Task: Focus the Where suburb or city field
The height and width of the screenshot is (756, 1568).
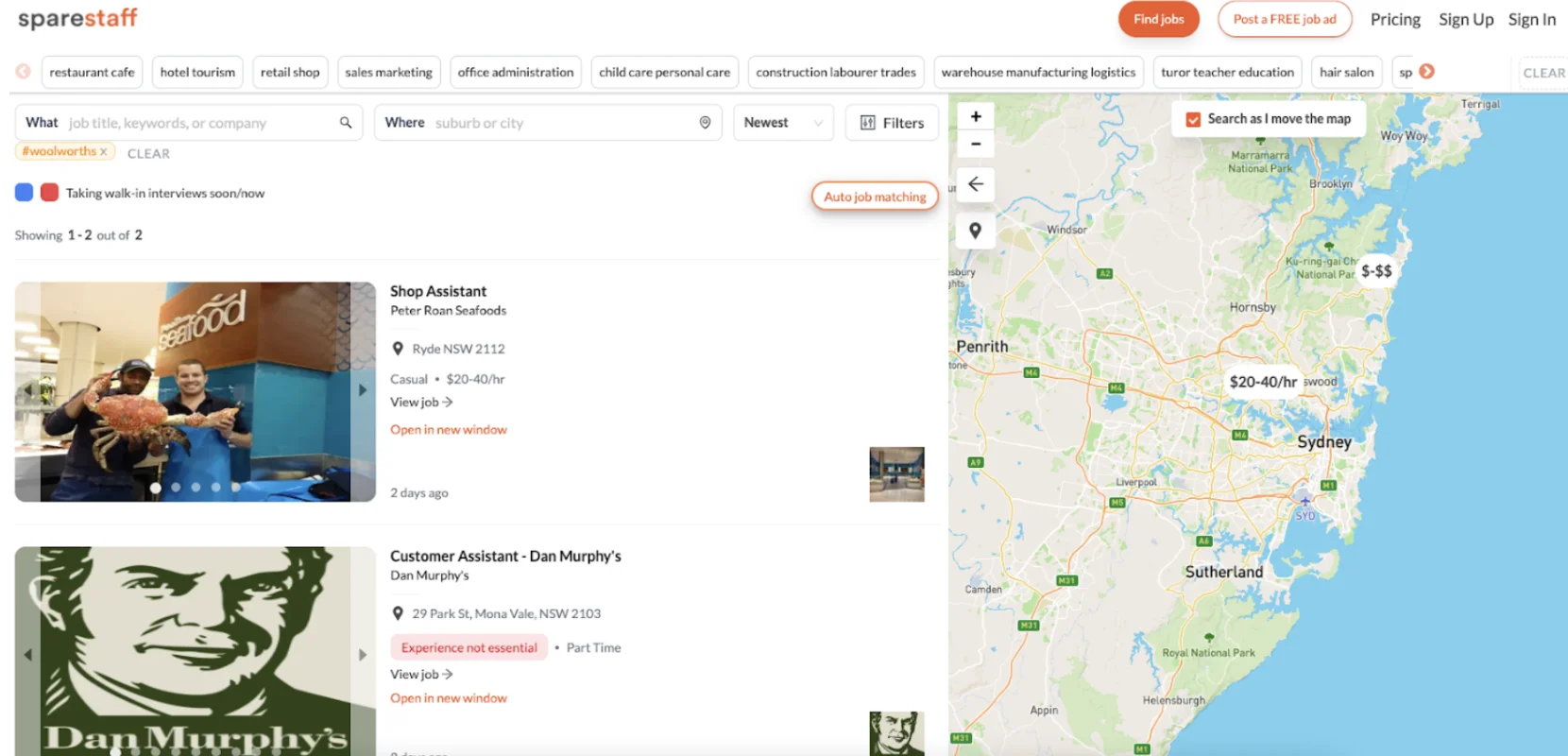Action: (x=548, y=123)
